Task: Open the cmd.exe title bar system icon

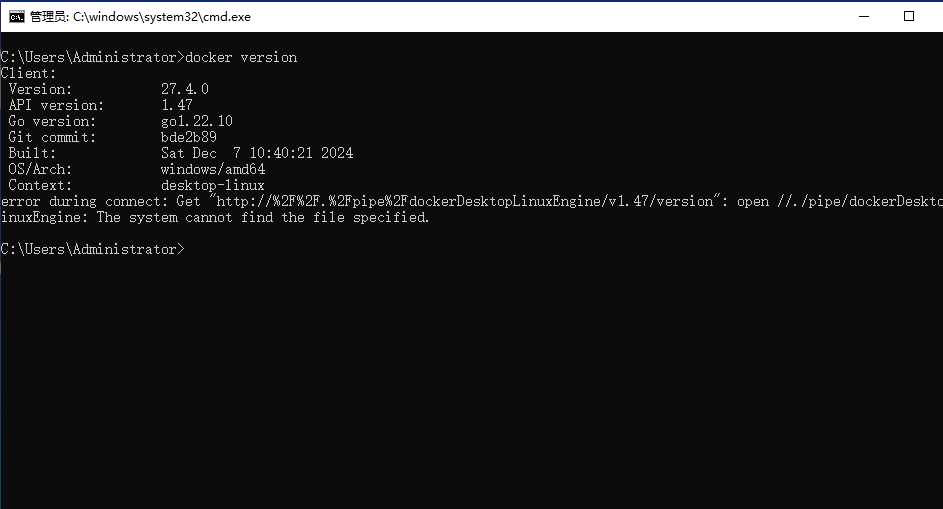Action: 17,16
